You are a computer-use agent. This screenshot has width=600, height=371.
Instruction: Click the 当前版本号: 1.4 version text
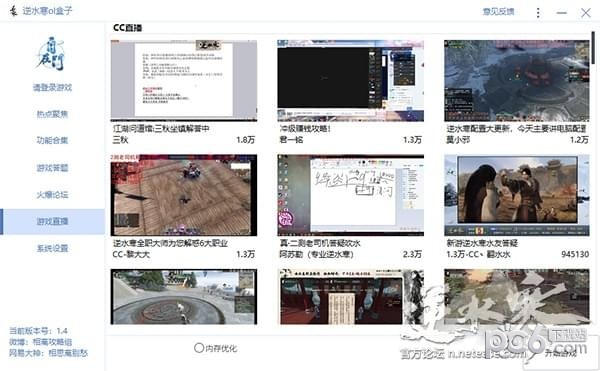tap(38, 331)
